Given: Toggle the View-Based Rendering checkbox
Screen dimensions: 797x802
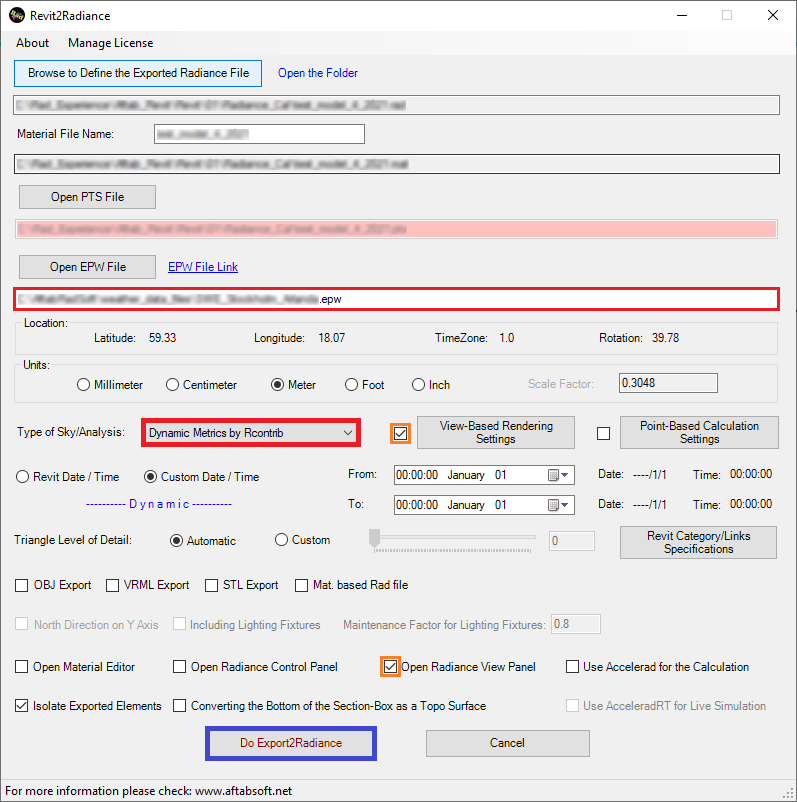Looking at the screenshot, I should coord(401,434).
